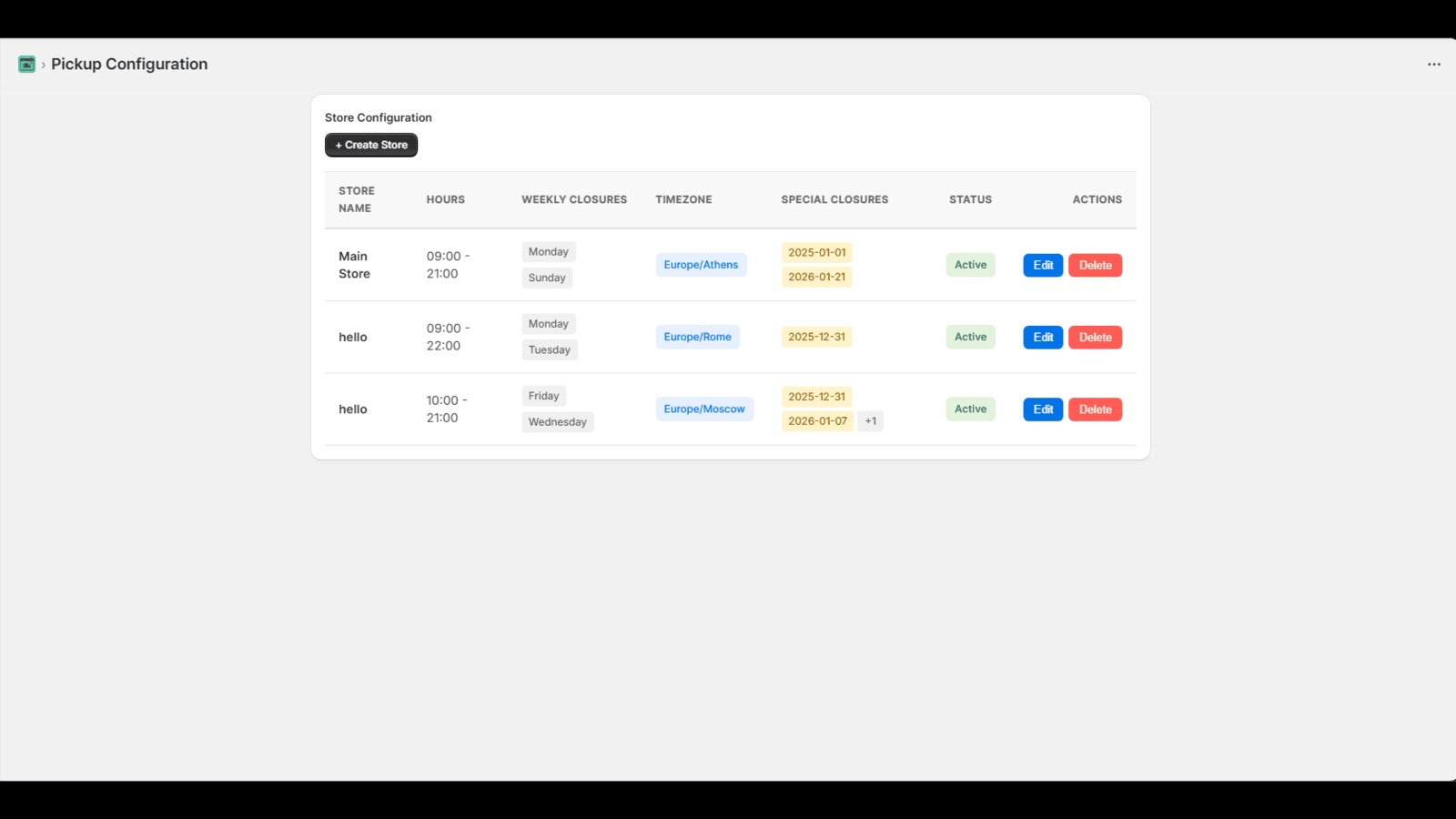
Task: Delete the Main Store entry
Action: click(x=1095, y=264)
